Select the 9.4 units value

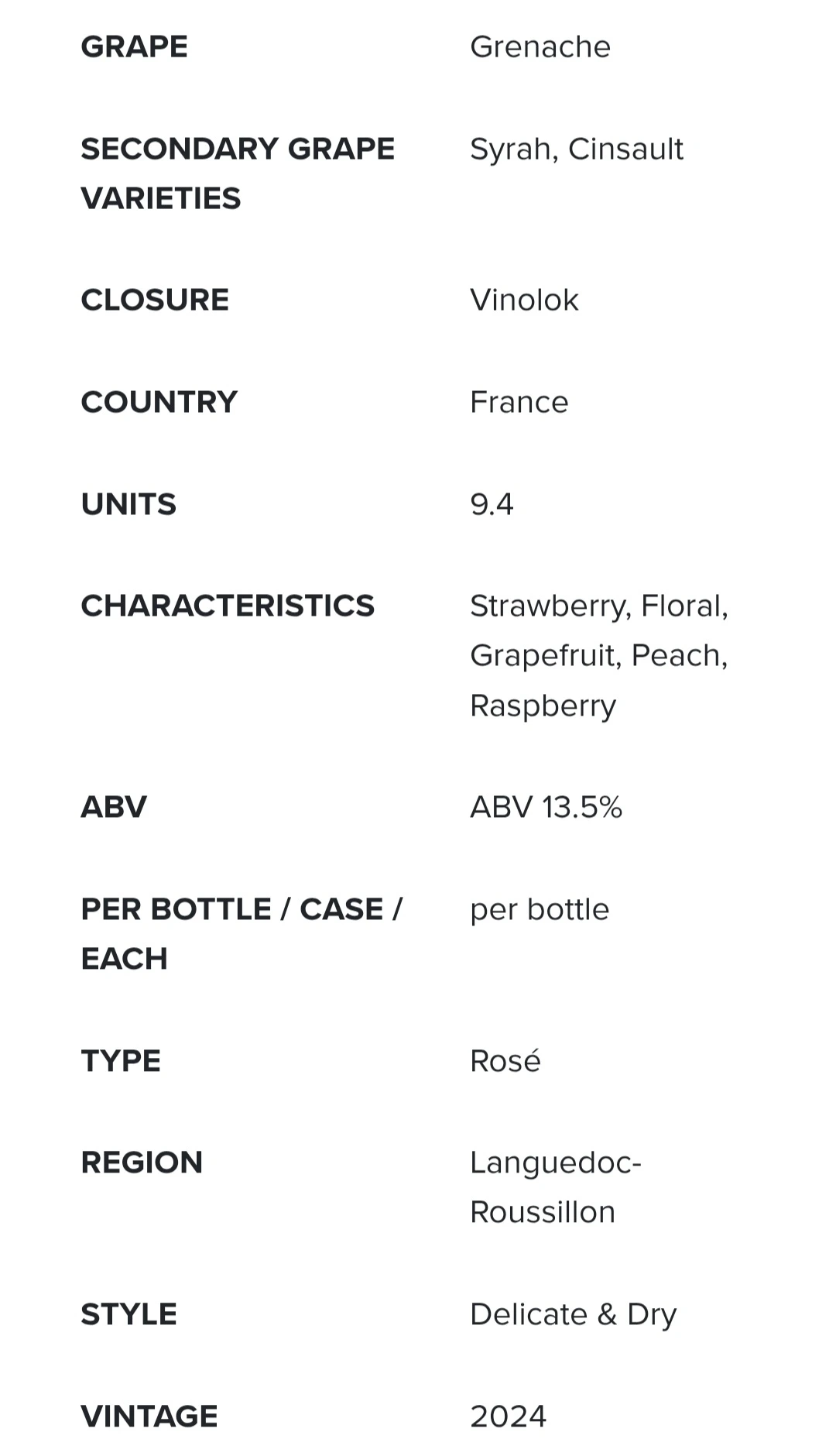(492, 505)
